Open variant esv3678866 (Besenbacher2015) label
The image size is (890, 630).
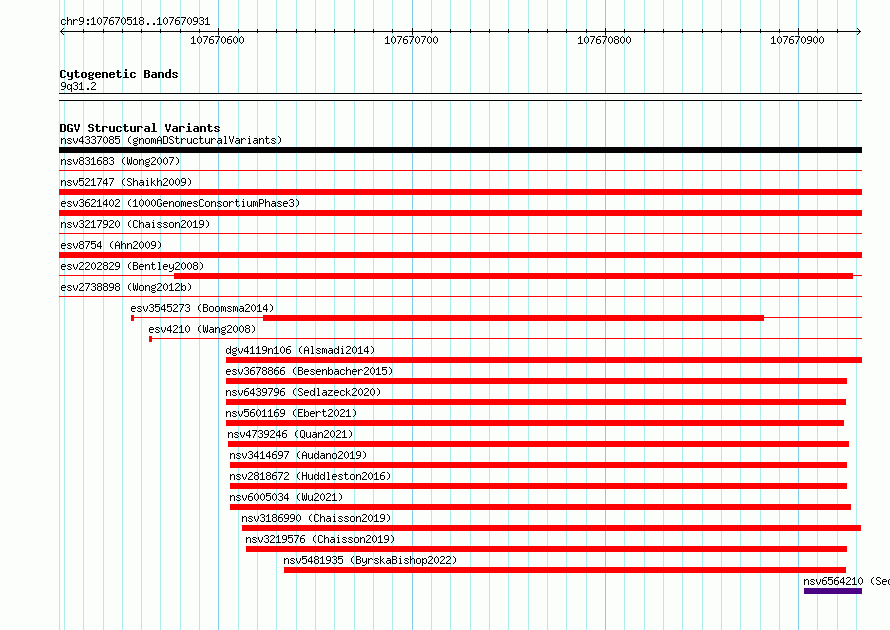click(x=309, y=371)
